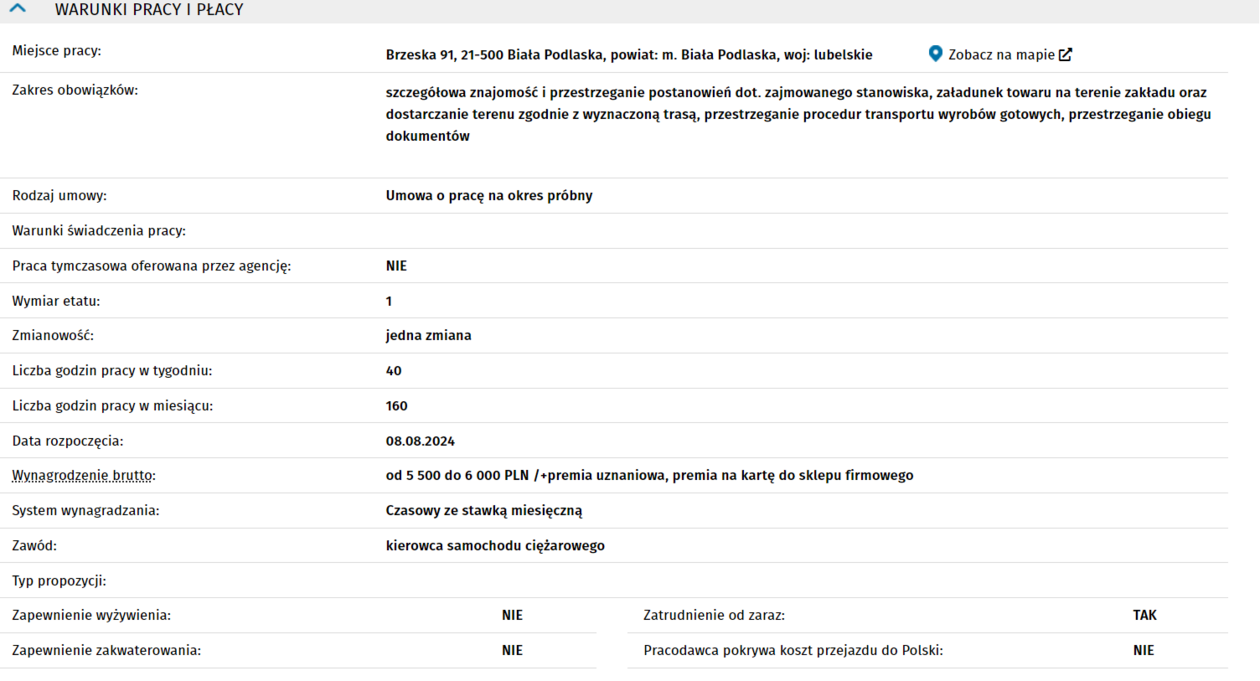Image resolution: width=1260 pixels, height=681 pixels.
Task: Click the Czasowy ze stawką miesięczną value
Action: pos(484,511)
